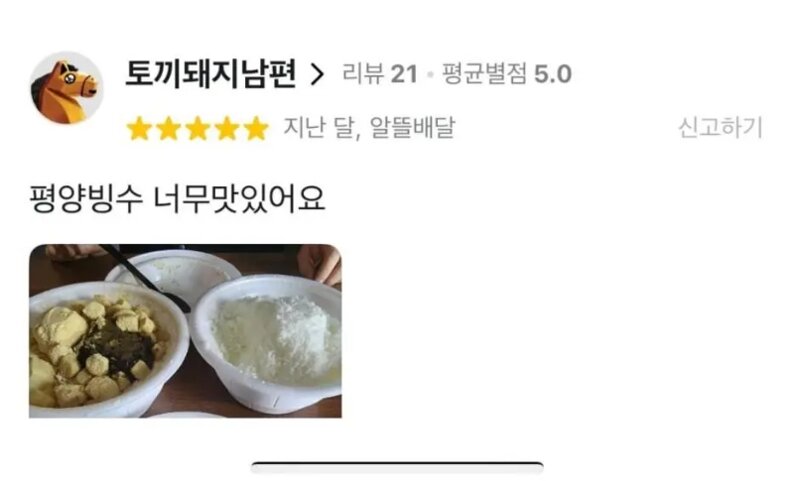Tap the 신고하기 report button
Screen dimensions: 800x481
pyautogui.click(x=720, y=128)
